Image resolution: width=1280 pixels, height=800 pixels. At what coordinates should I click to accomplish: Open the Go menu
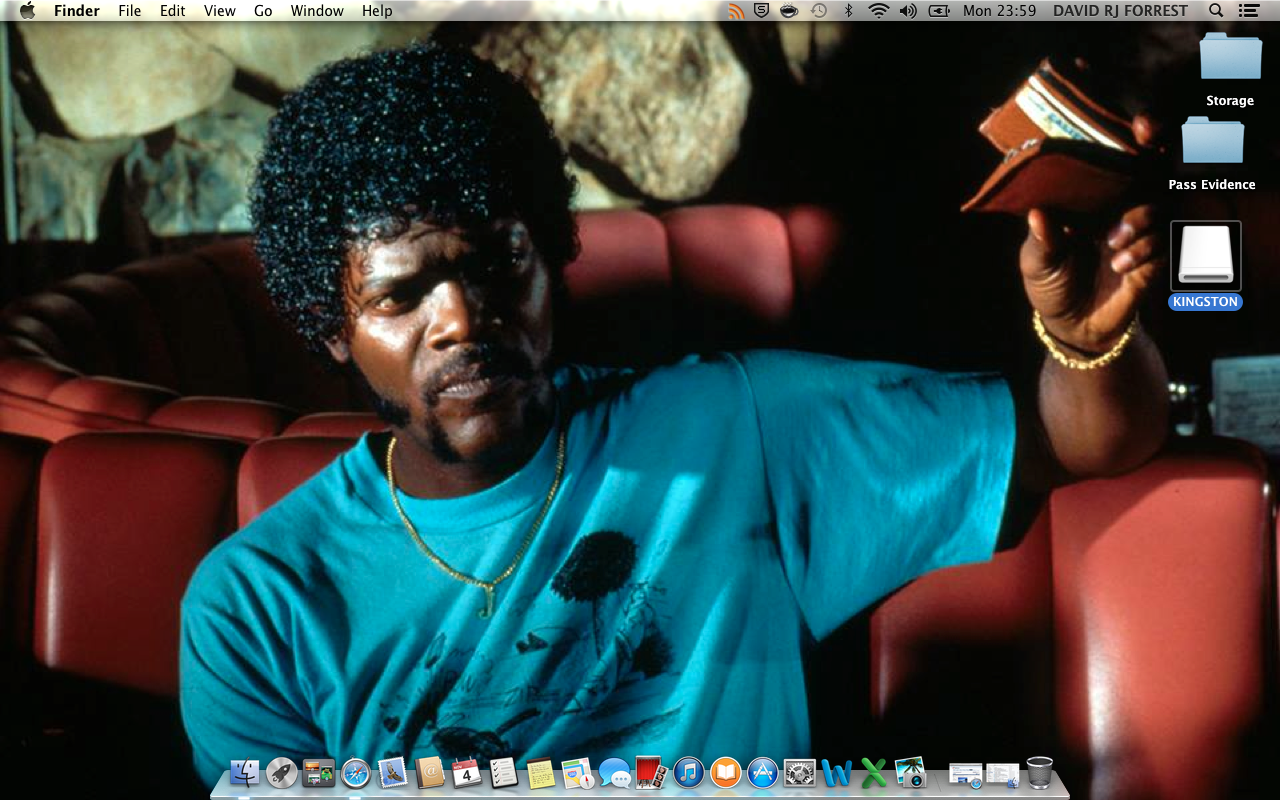263,11
